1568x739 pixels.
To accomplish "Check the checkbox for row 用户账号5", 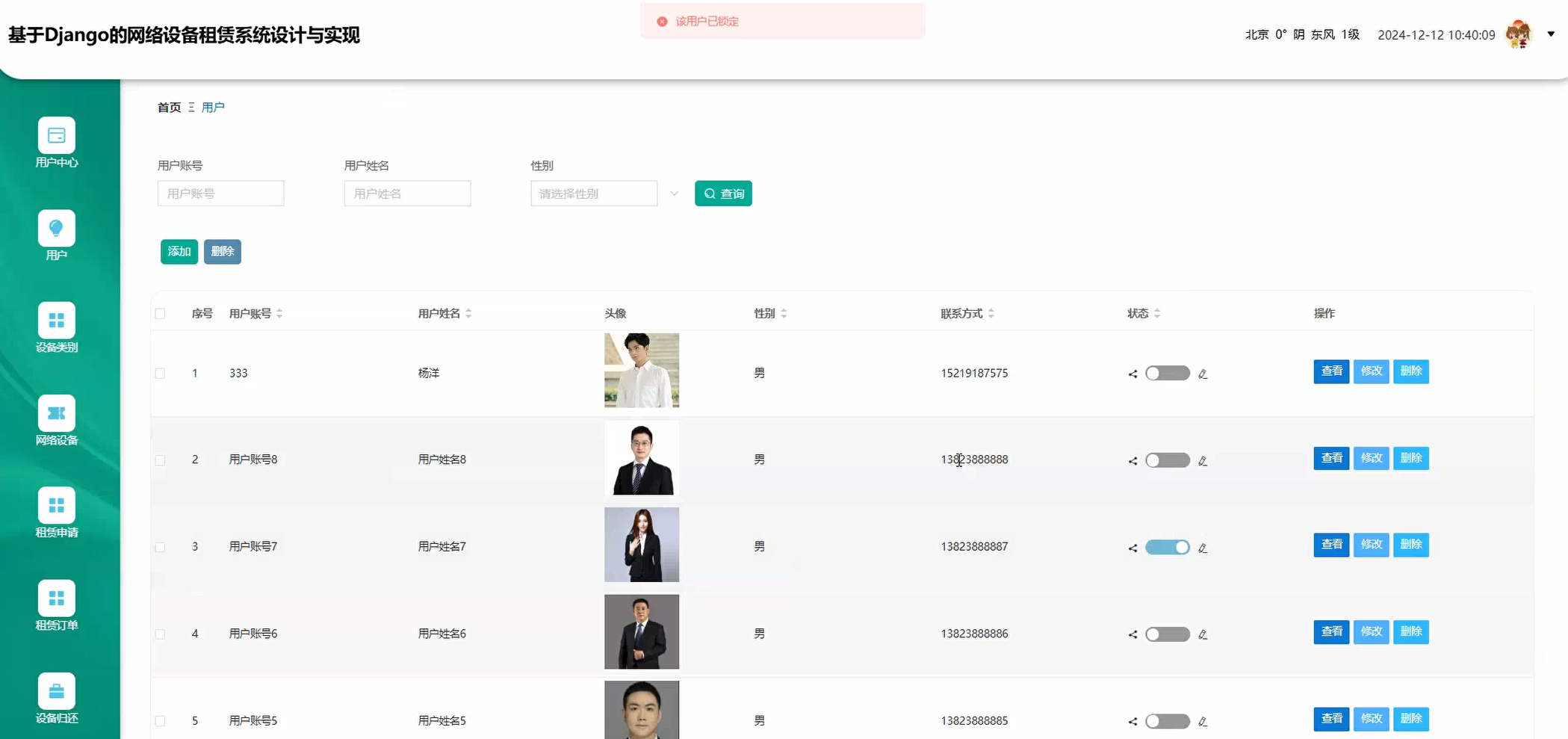I will 160,721.
